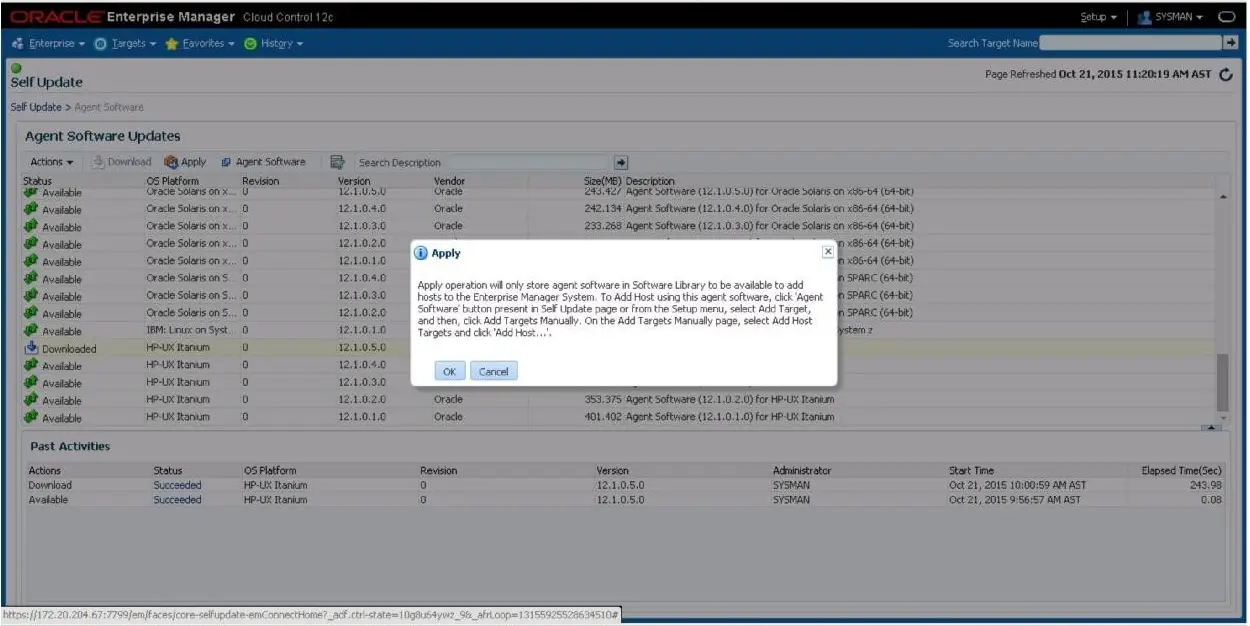Open the Setup dropdown menu
This screenshot has height=626, width=1250.
click(1098, 17)
